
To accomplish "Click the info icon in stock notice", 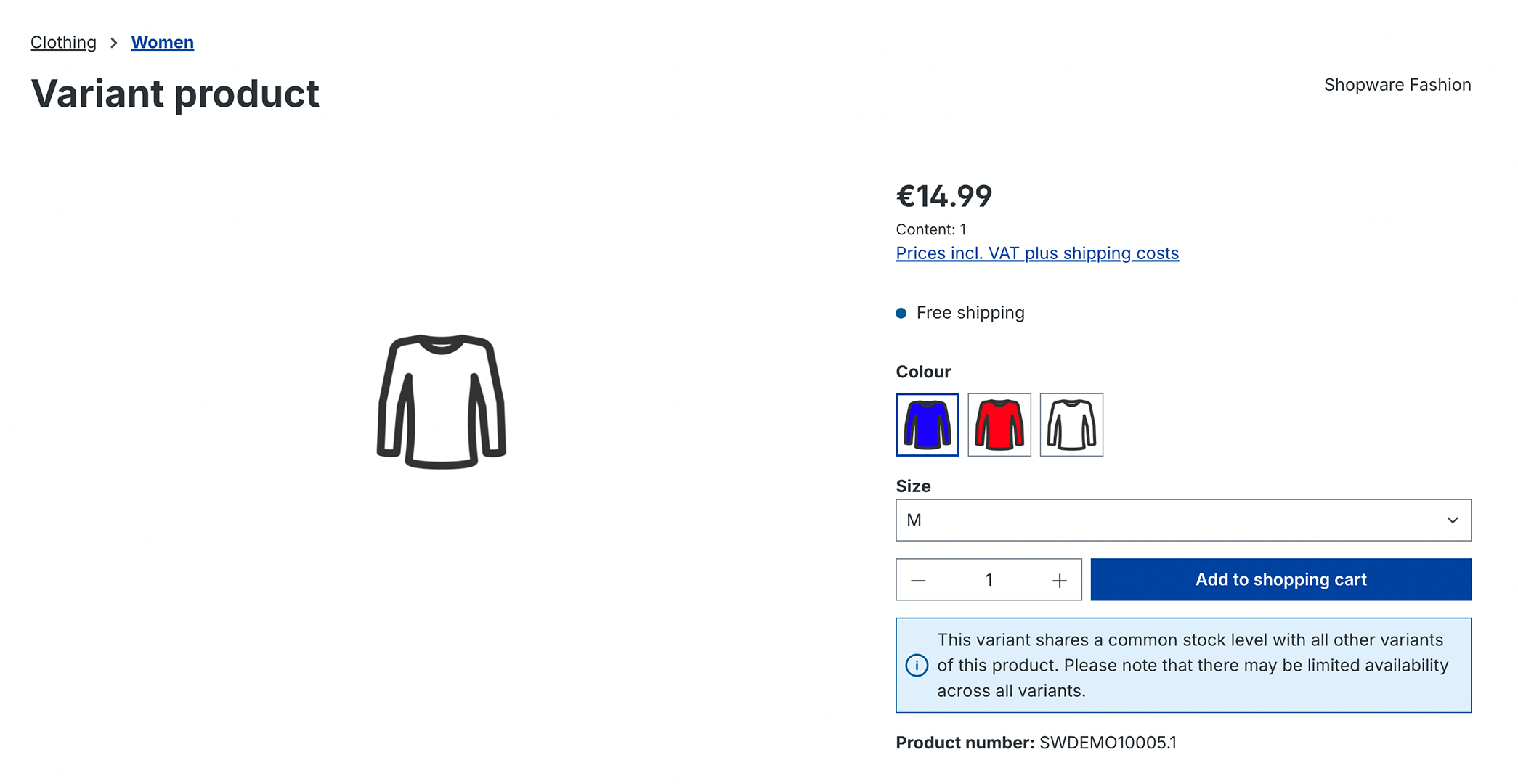I will (917, 665).
